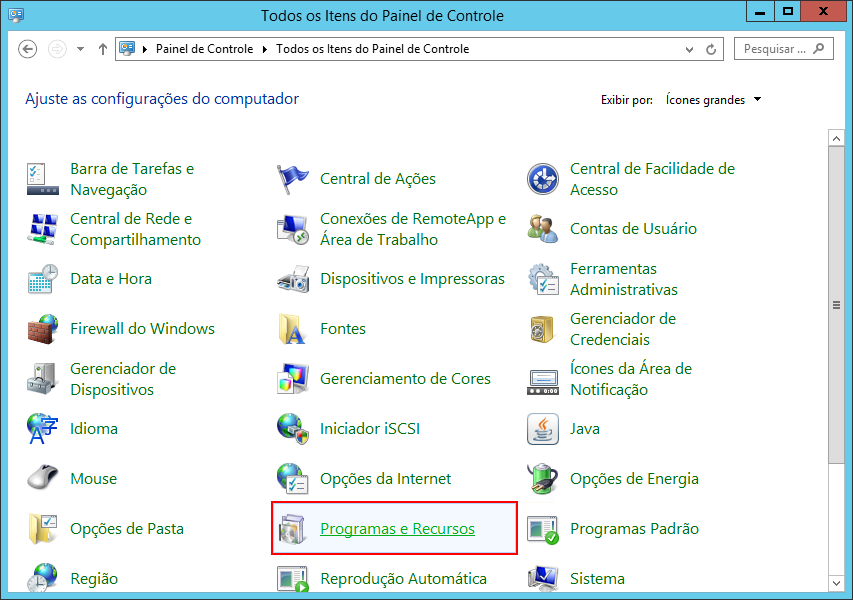Open Gerenciamento de Cores link
Screen dimensions: 853x600
405,379
